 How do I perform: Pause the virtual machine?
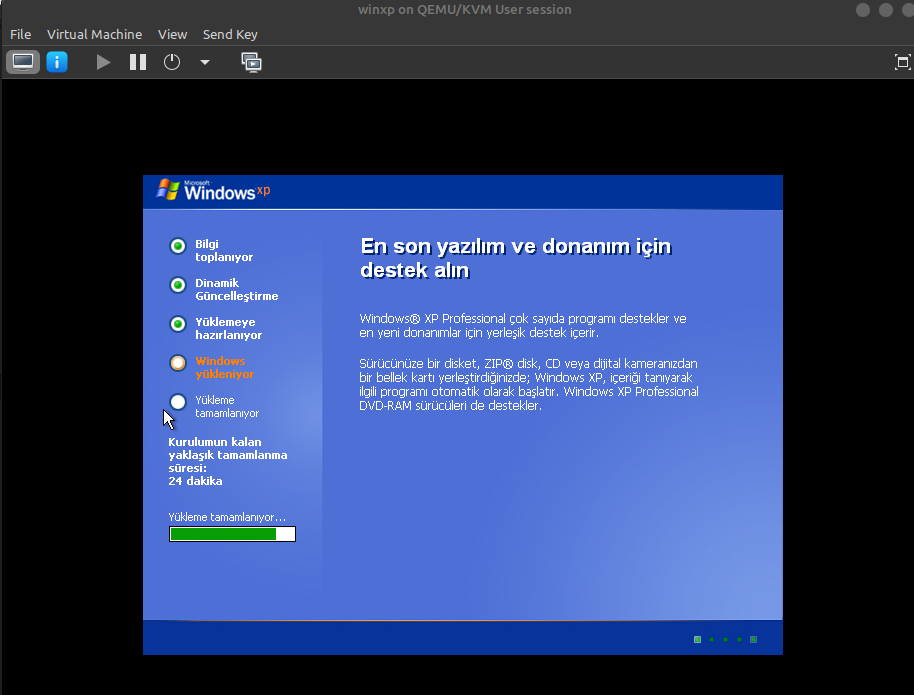point(138,62)
